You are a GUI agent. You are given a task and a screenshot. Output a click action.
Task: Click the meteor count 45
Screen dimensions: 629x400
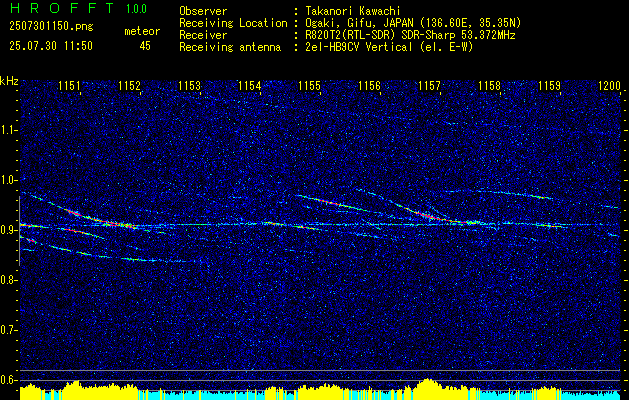[x=145, y=46]
